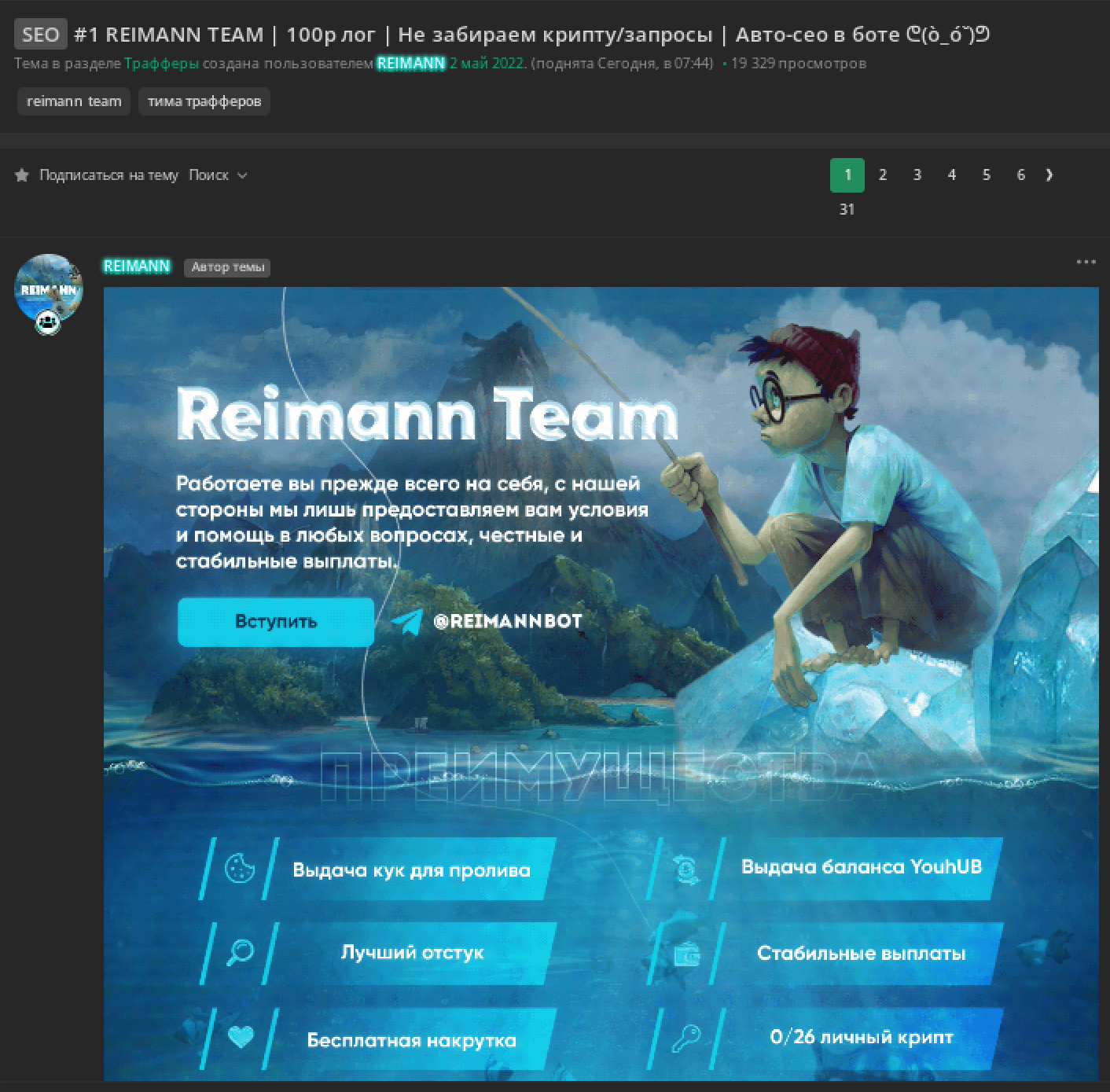Go to page 6 of thread
This screenshot has height=1092, width=1110.
(x=1021, y=175)
